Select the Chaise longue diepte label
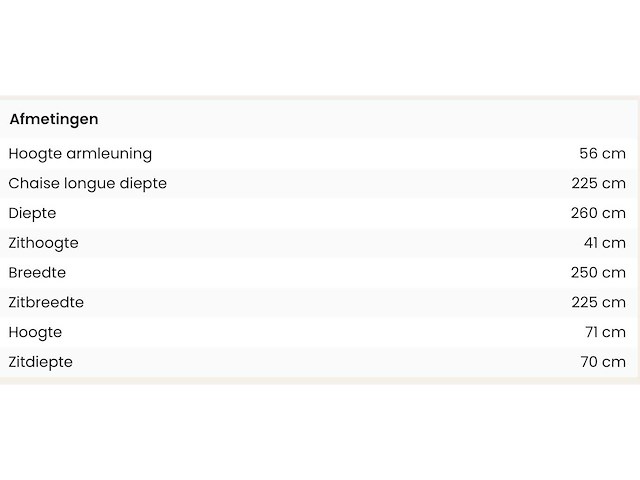Image resolution: width=640 pixels, height=480 pixels. coord(88,183)
